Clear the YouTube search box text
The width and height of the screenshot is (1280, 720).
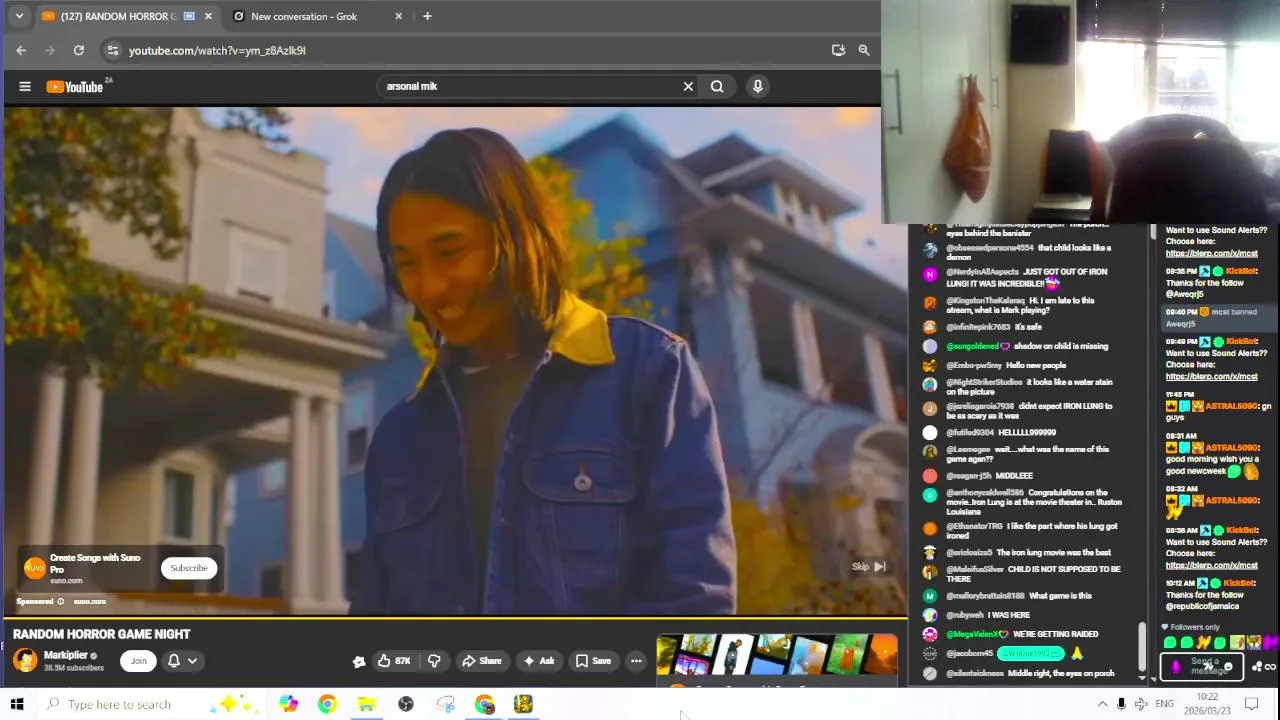pyautogui.click(x=688, y=86)
